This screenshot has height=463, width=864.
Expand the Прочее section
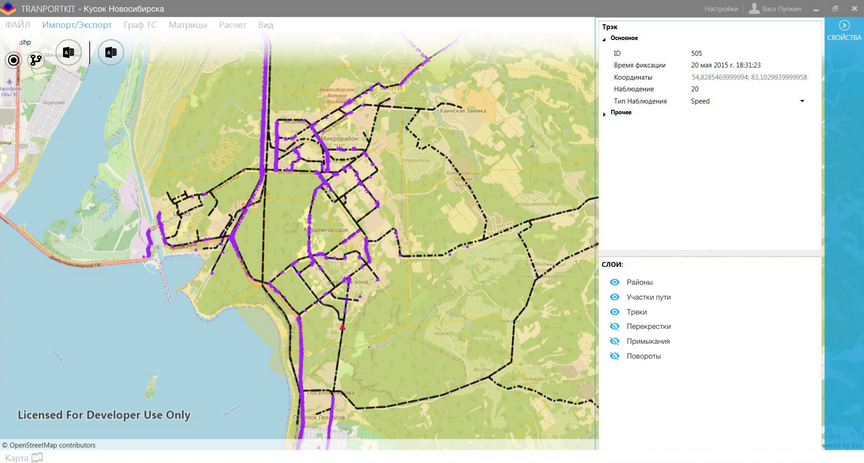click(x=604, y=113)
